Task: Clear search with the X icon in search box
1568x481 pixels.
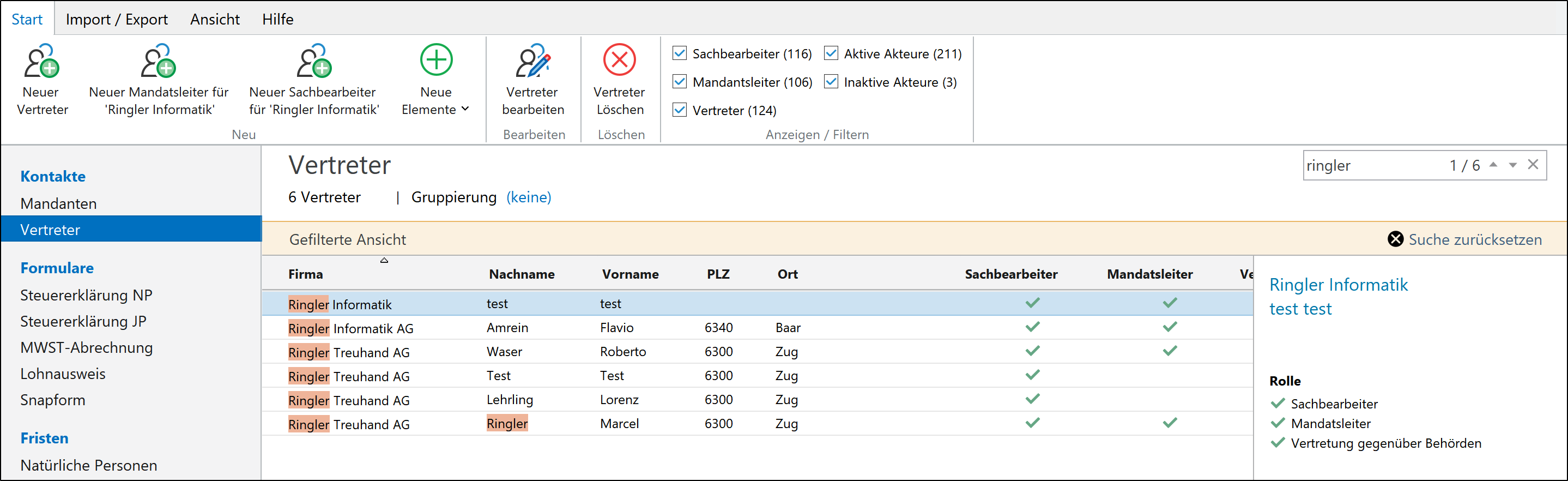Action: pyautogui.click(x=1533, y=165)
